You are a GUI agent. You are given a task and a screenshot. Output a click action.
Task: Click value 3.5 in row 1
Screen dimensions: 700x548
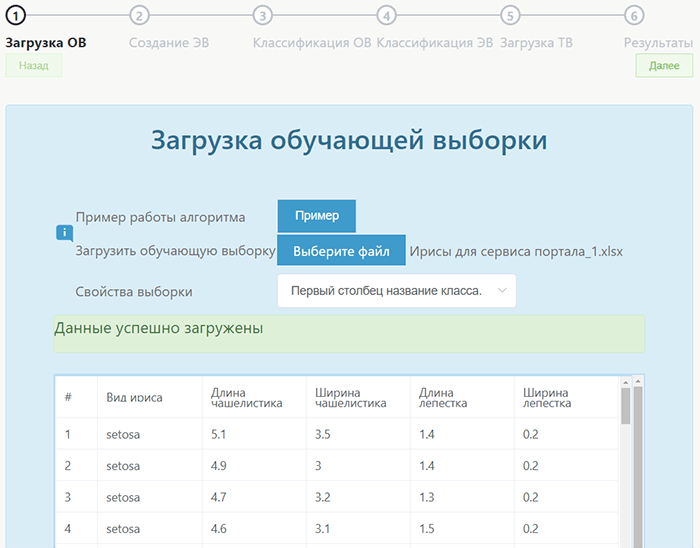coord(323,434)
